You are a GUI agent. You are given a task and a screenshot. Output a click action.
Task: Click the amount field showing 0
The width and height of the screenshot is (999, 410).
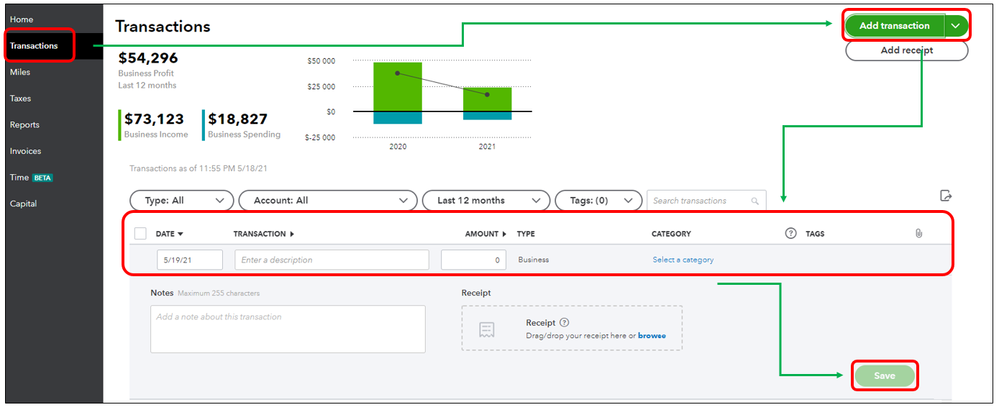473,260
